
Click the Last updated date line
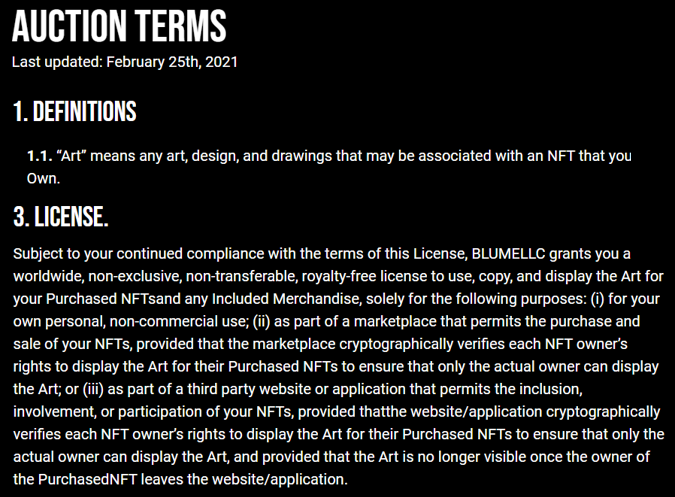tap(124, 62)
